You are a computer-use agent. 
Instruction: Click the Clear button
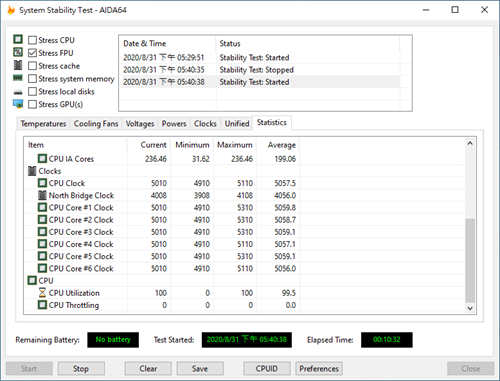point(148,369)
